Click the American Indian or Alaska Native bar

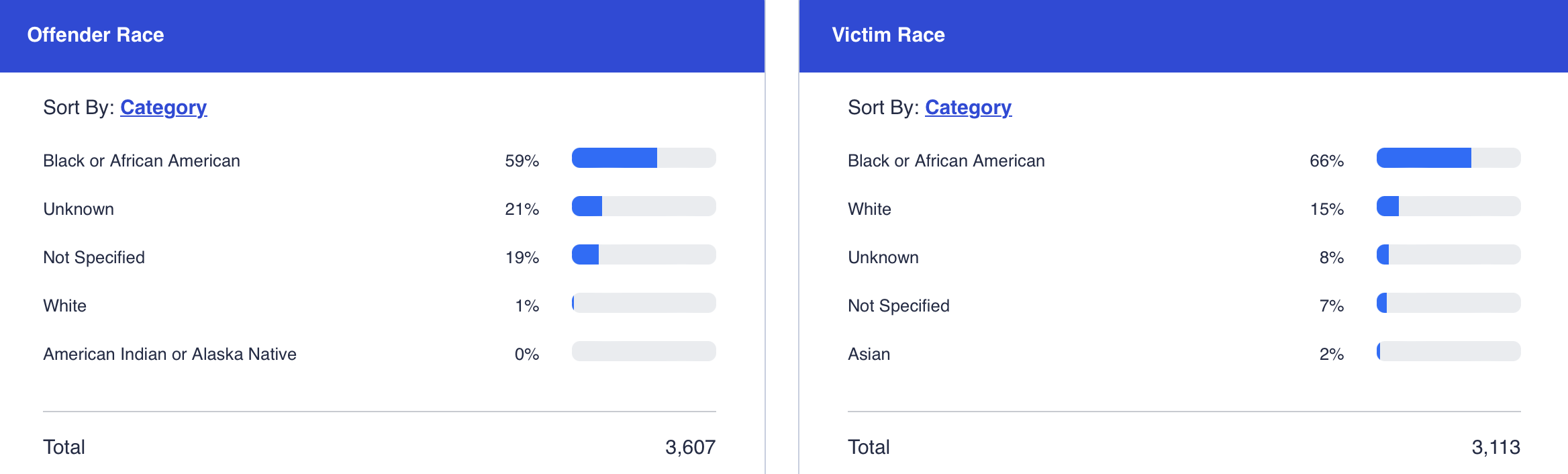[x=643, y=351]
